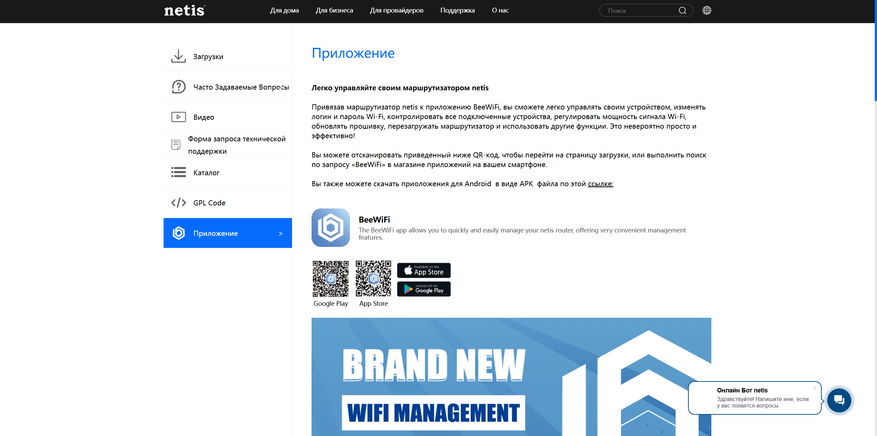This screenshot has width=877, height=436.
Task: Click the Google Play caption under QR
Action: (331, 304)
